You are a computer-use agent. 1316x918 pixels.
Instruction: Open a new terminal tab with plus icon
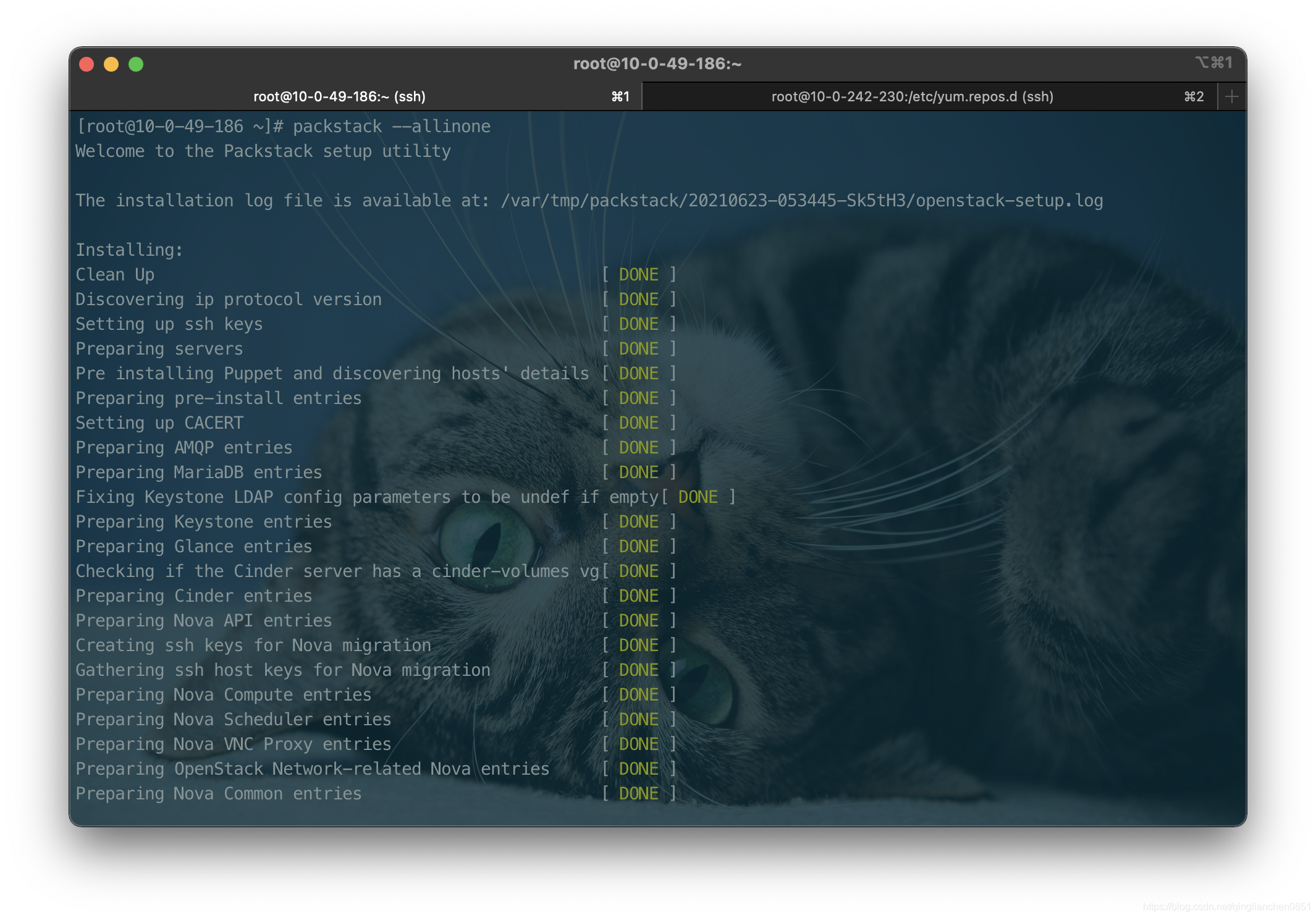tap(1231, 96)
